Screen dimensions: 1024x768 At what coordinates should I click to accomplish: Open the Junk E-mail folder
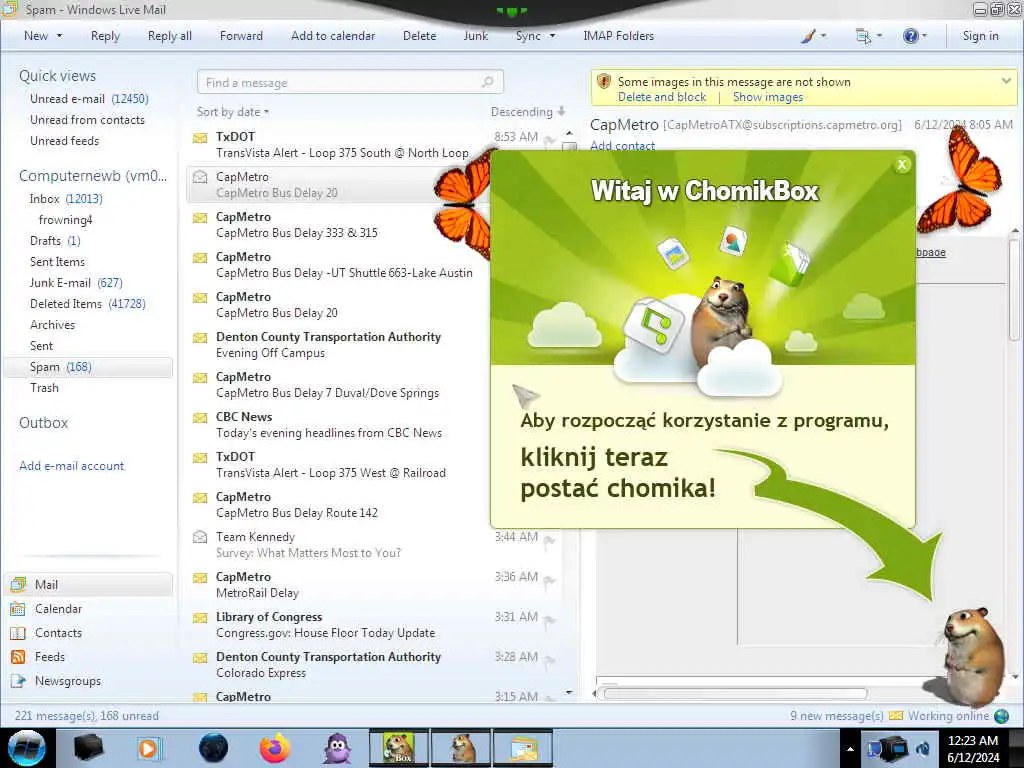point(76,283)
